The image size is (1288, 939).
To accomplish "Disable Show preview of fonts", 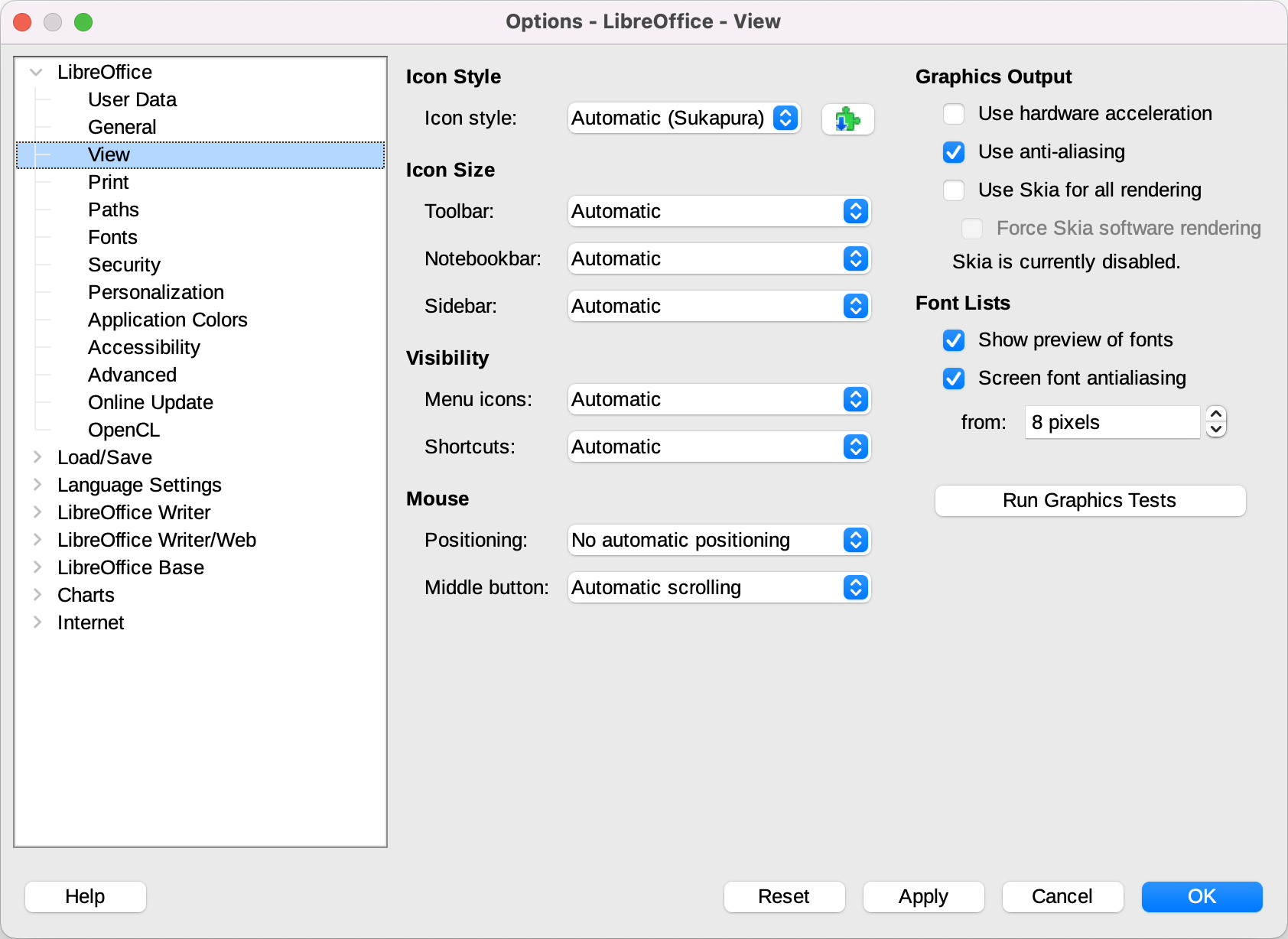I will coord(954,340).
